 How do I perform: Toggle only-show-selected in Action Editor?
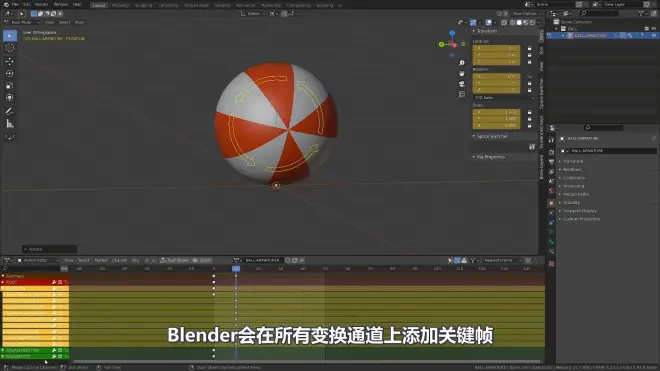point(450,260)
